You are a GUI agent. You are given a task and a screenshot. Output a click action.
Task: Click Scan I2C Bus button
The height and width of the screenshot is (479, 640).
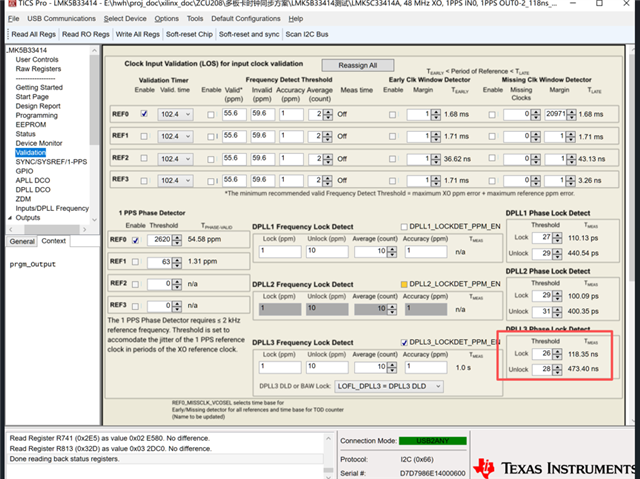click(307, 34)
